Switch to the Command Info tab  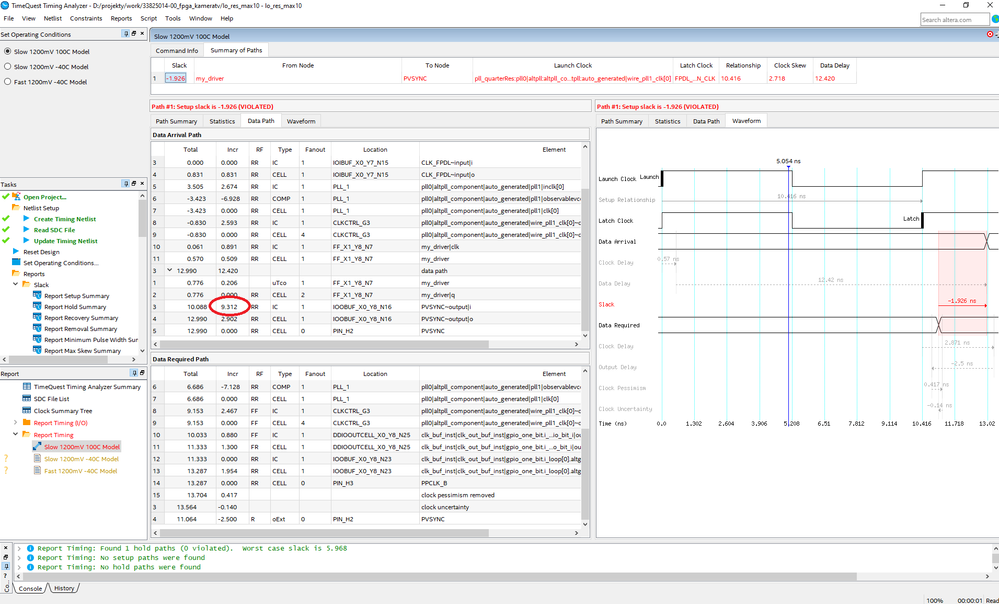click(176, 50)
